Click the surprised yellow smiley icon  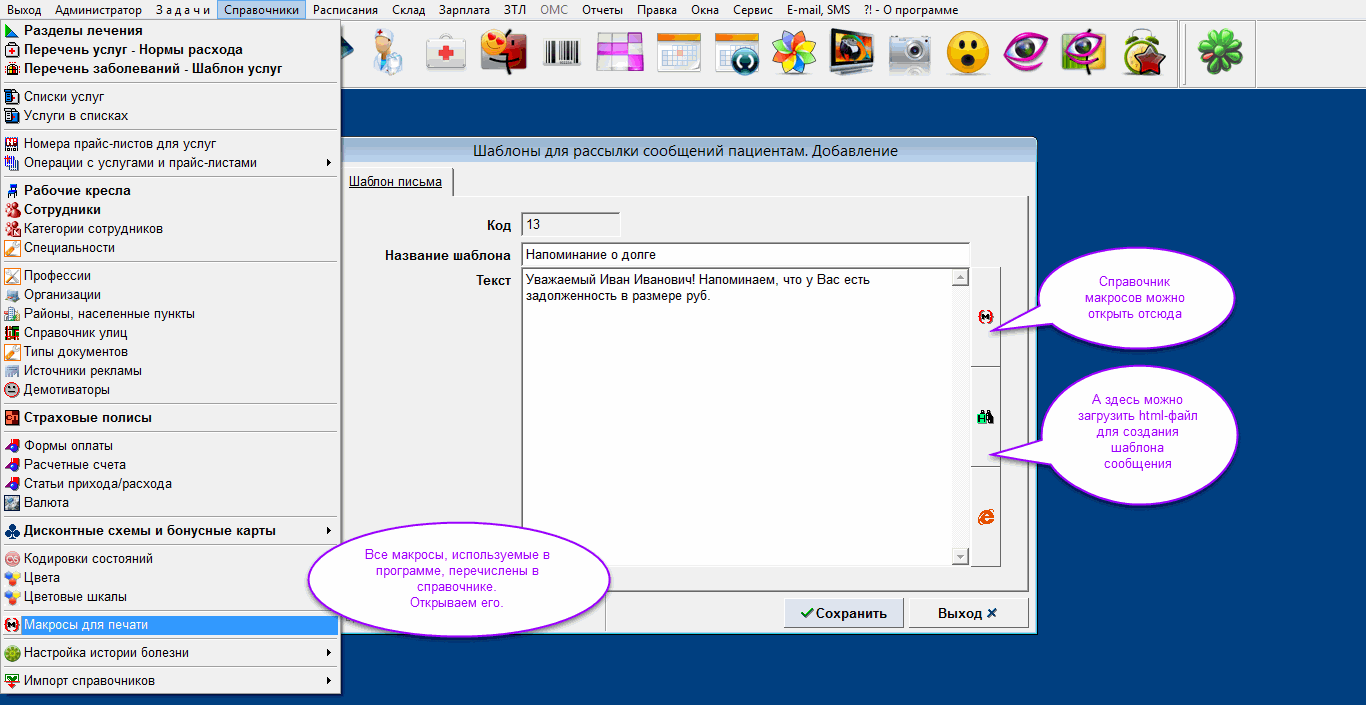tap(967, 50)
